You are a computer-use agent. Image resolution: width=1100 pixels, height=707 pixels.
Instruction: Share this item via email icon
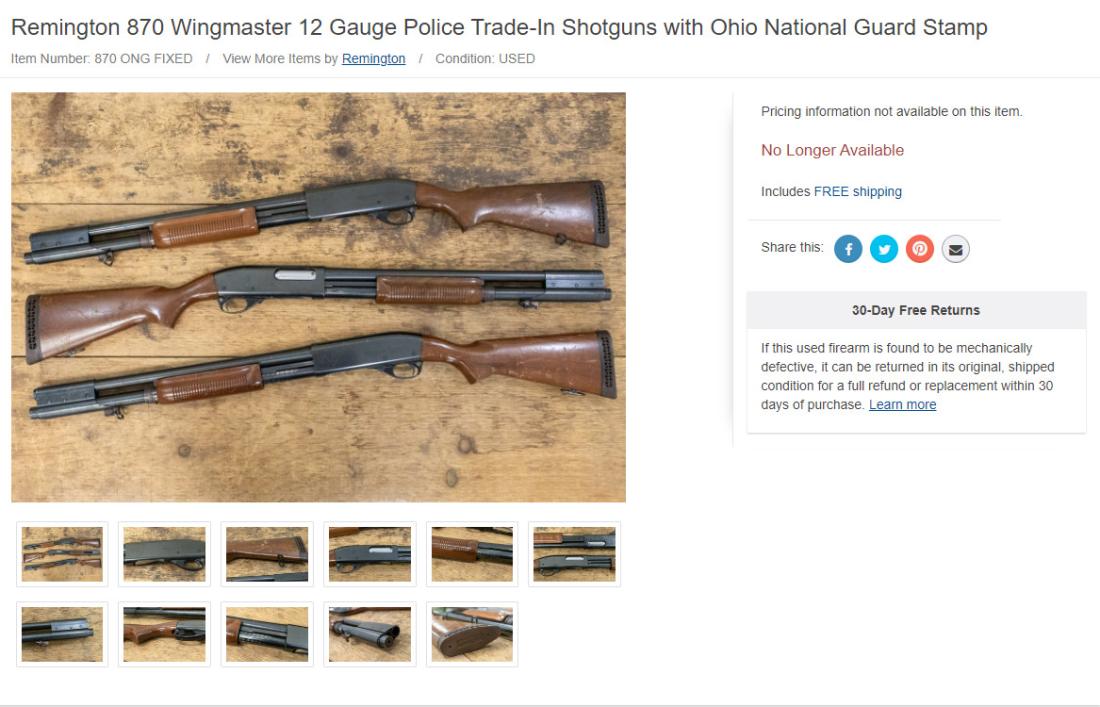click(x=955, y=248)
